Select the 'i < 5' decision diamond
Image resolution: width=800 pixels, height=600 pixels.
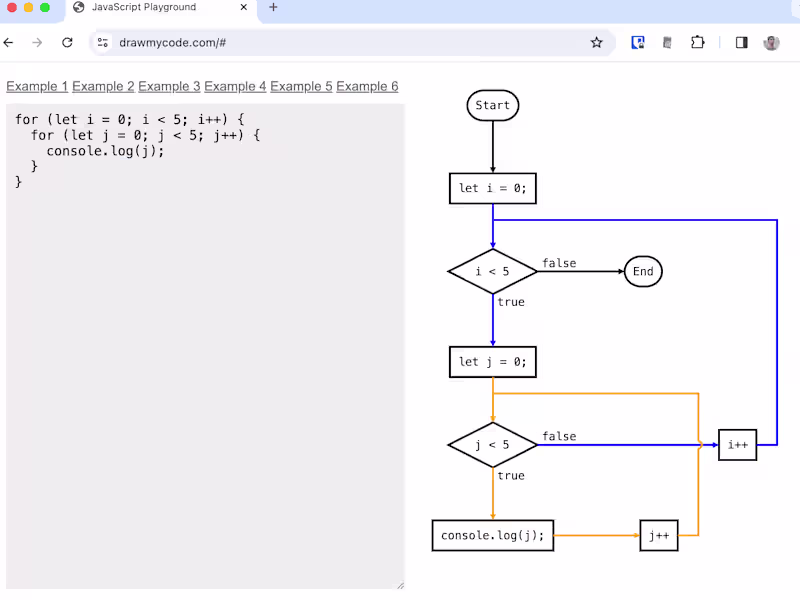click(x=493, y=271)
